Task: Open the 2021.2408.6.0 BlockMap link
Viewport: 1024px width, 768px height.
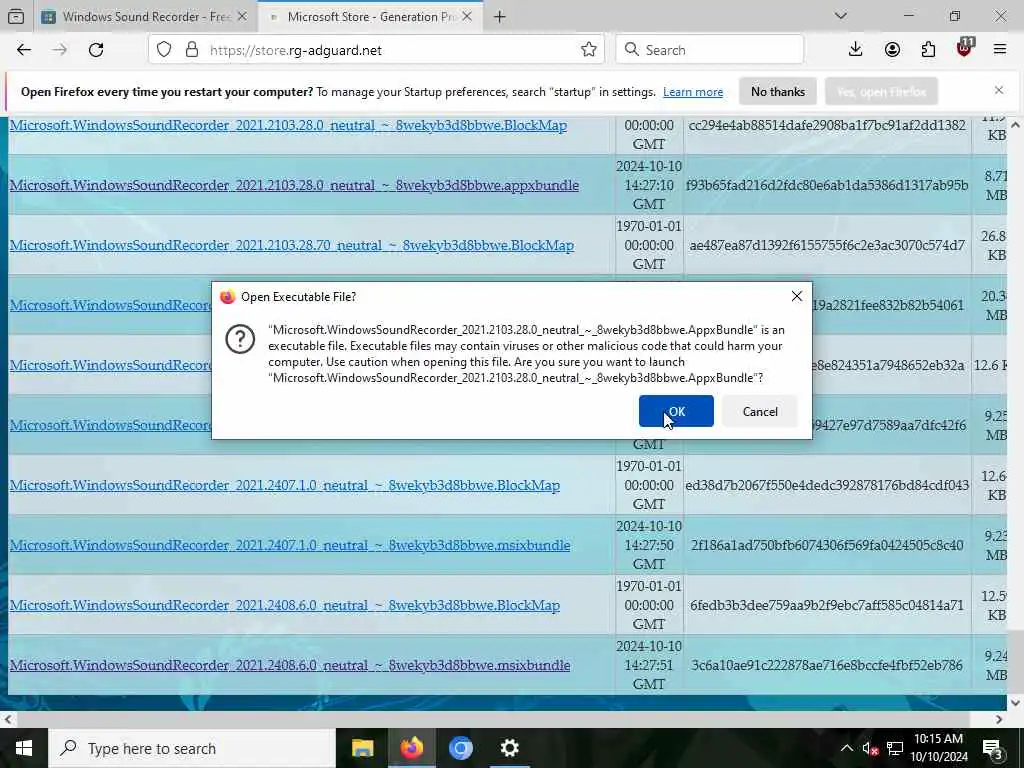Action: (285, 605)
